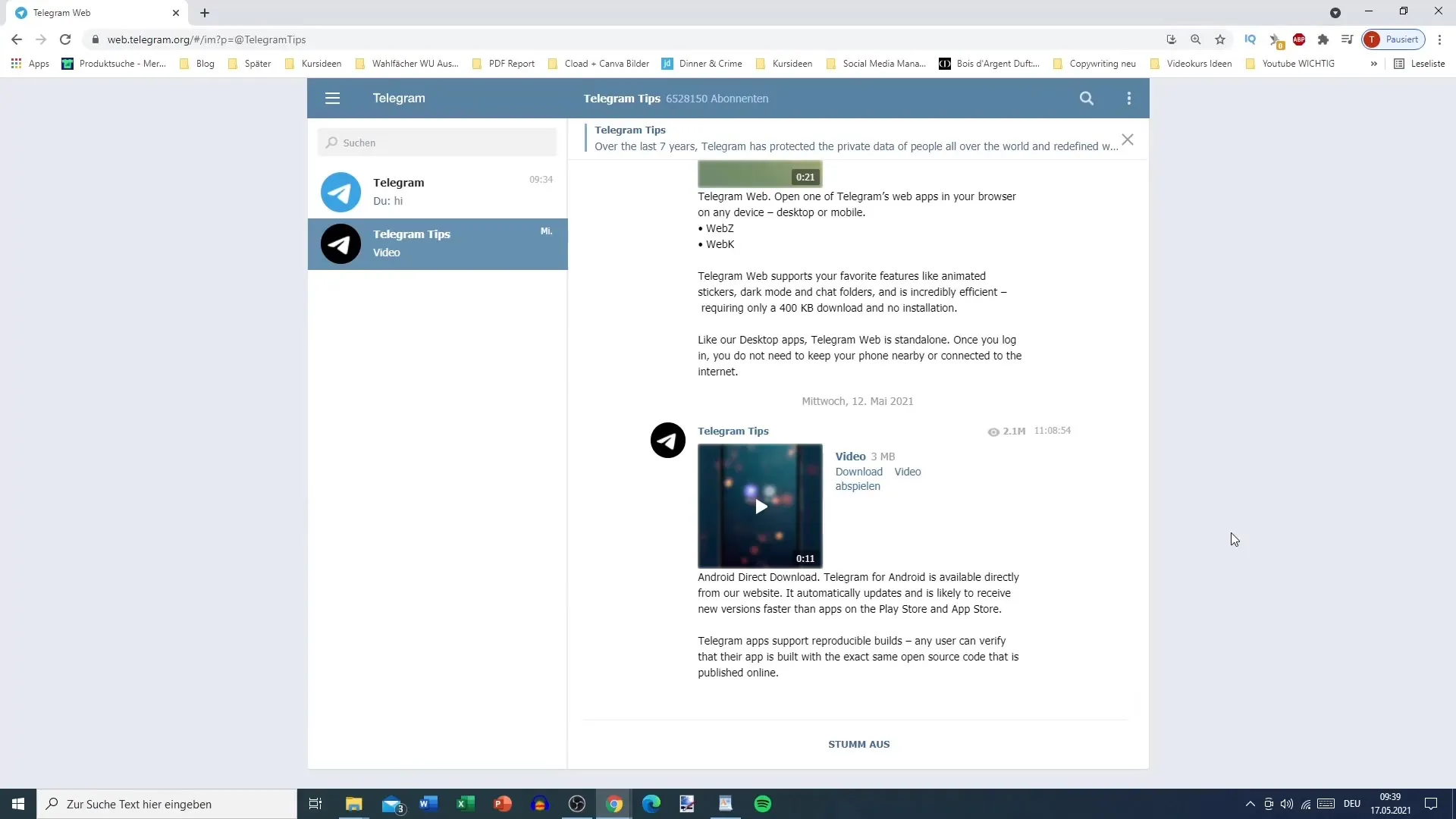Click STUMM AUS to unmute channel
The width and height of the screenshot is (1456, 819).
[858, 744]
